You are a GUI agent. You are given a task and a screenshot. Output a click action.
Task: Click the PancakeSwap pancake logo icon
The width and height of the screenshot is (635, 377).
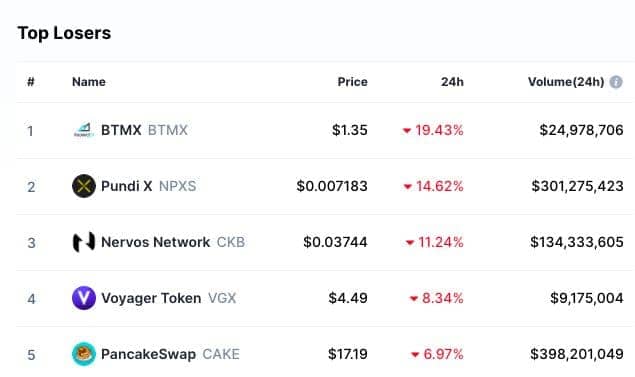point(84,354)
